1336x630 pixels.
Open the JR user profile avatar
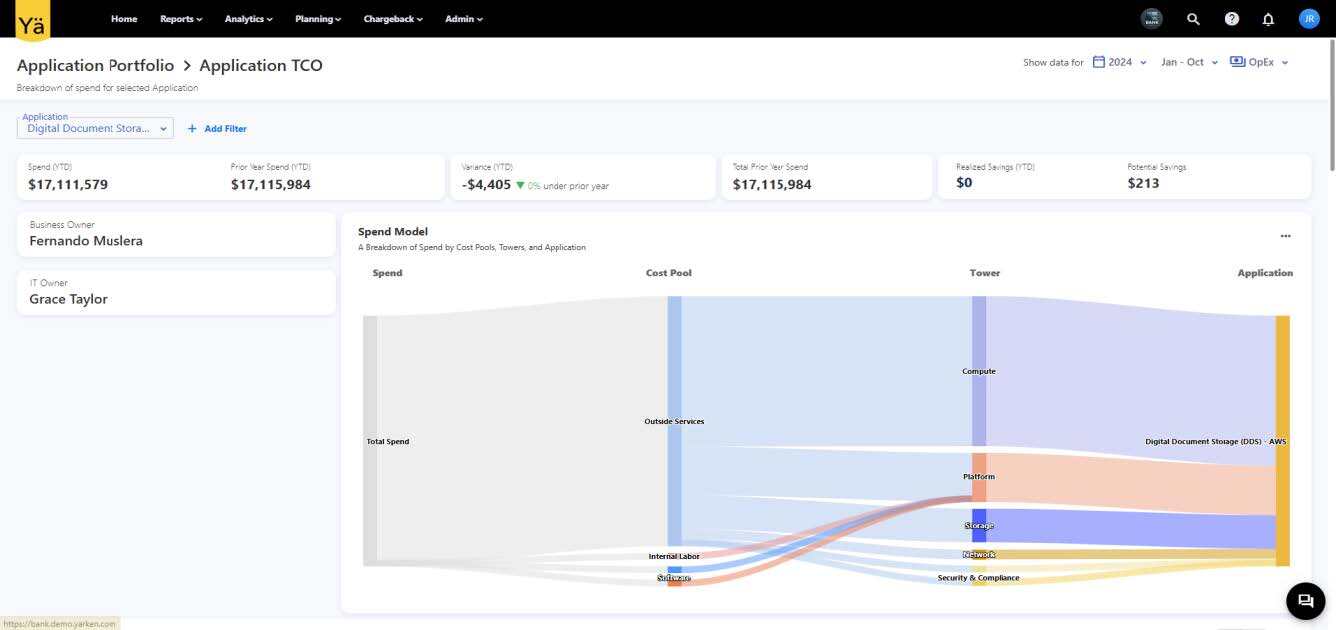[x=1308, y=18]
